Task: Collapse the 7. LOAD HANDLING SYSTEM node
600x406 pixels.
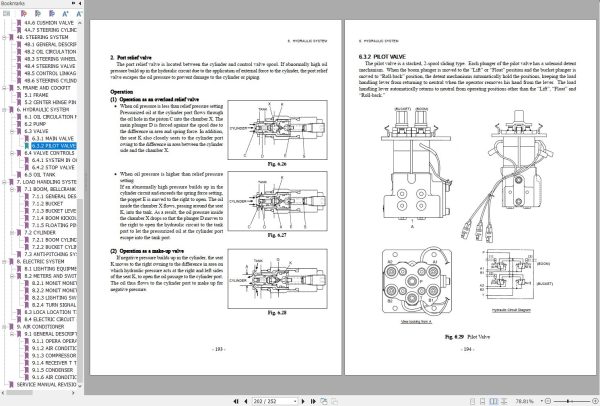Action: [4, 182]
